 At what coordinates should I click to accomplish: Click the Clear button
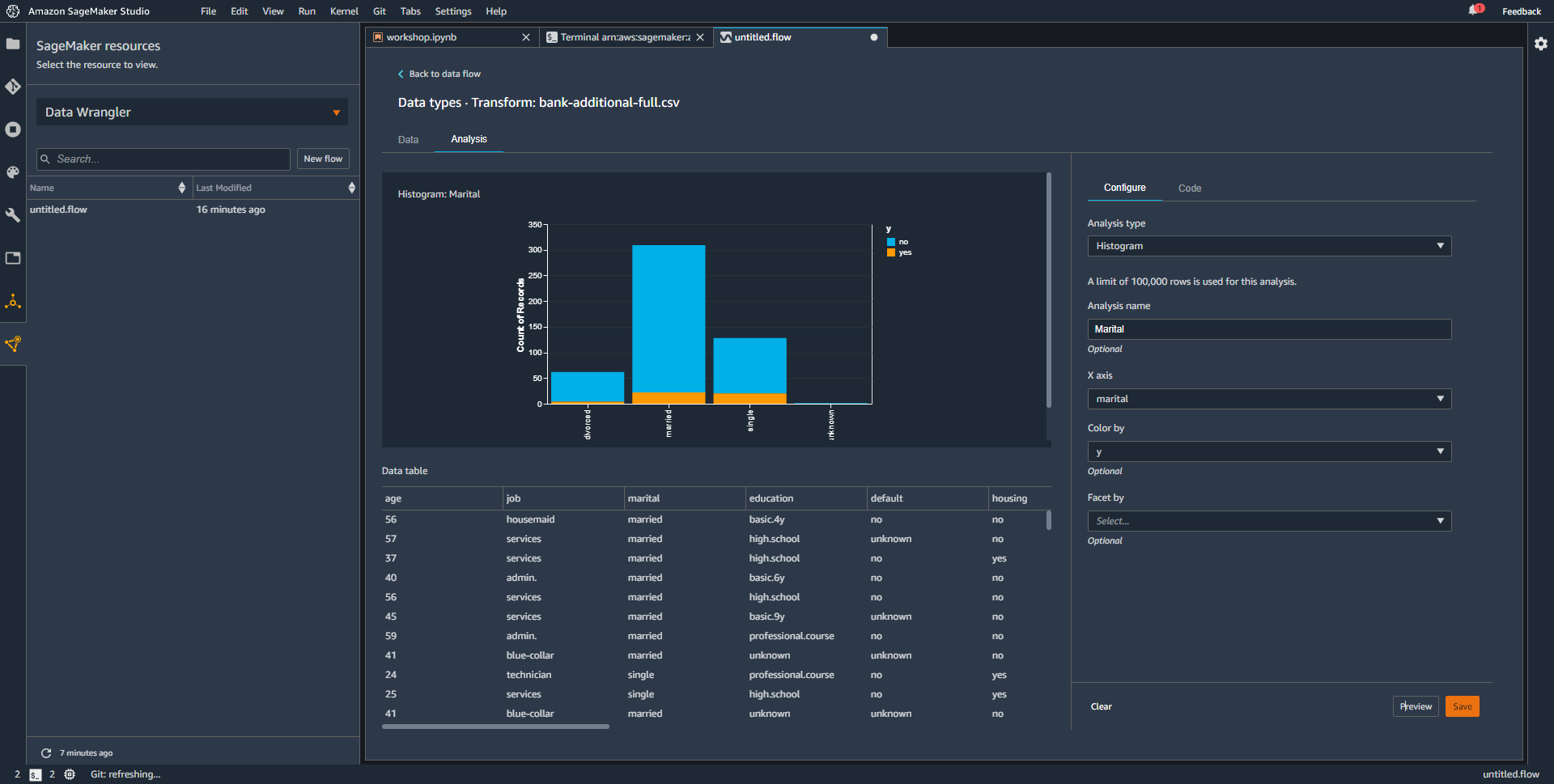click(x=1101, y=706)
